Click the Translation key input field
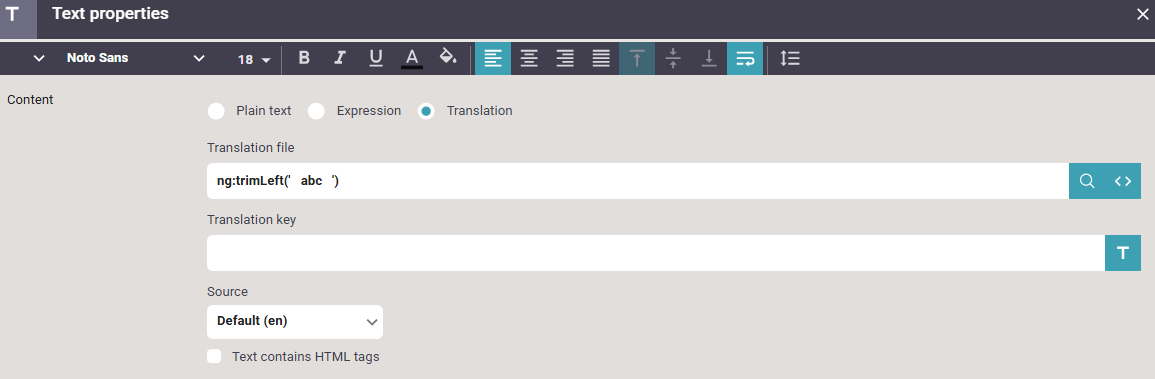Viewport: 1155px width, 379px height. 656,253
